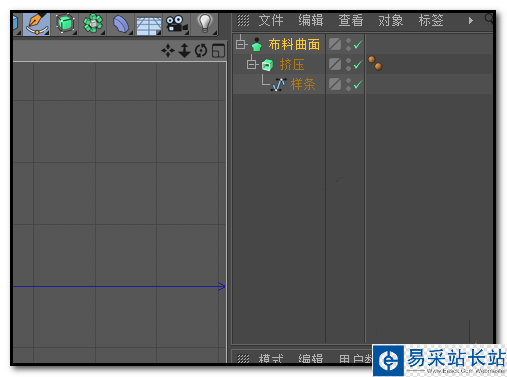507x377 pixels.
Task: Disable the green checkmark for 挤压
Action: (358, 64)
